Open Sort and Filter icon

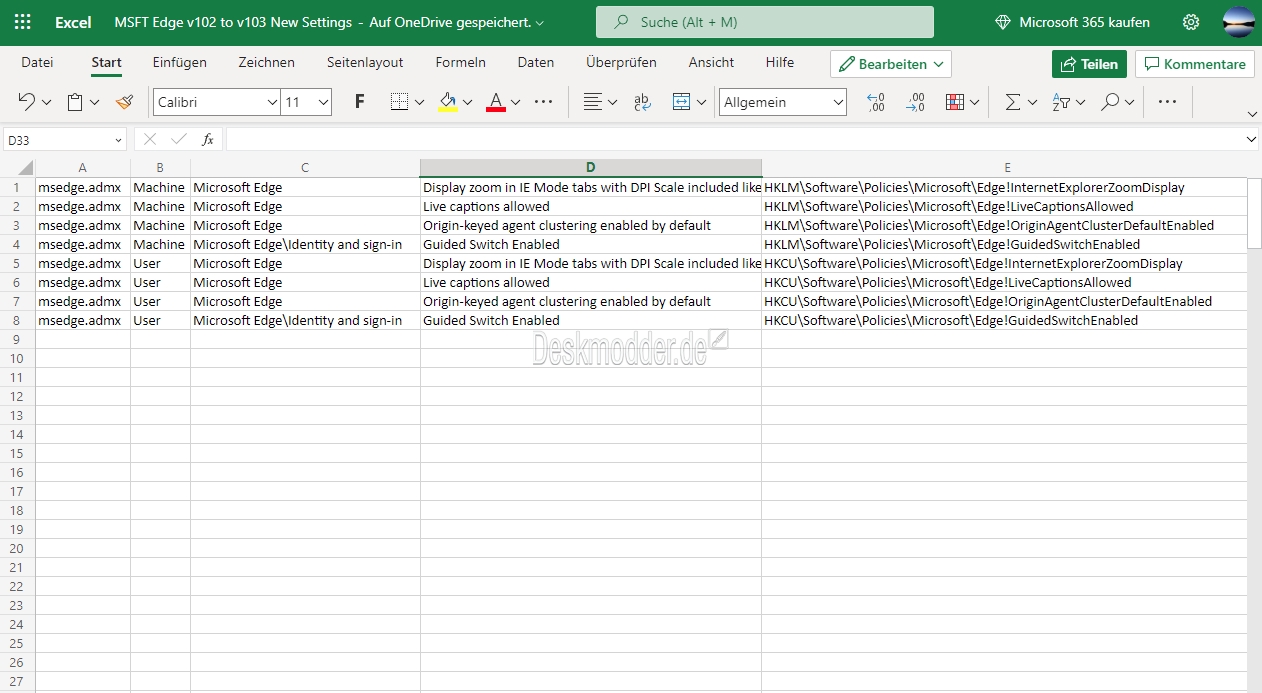[x=1062, y=102]
